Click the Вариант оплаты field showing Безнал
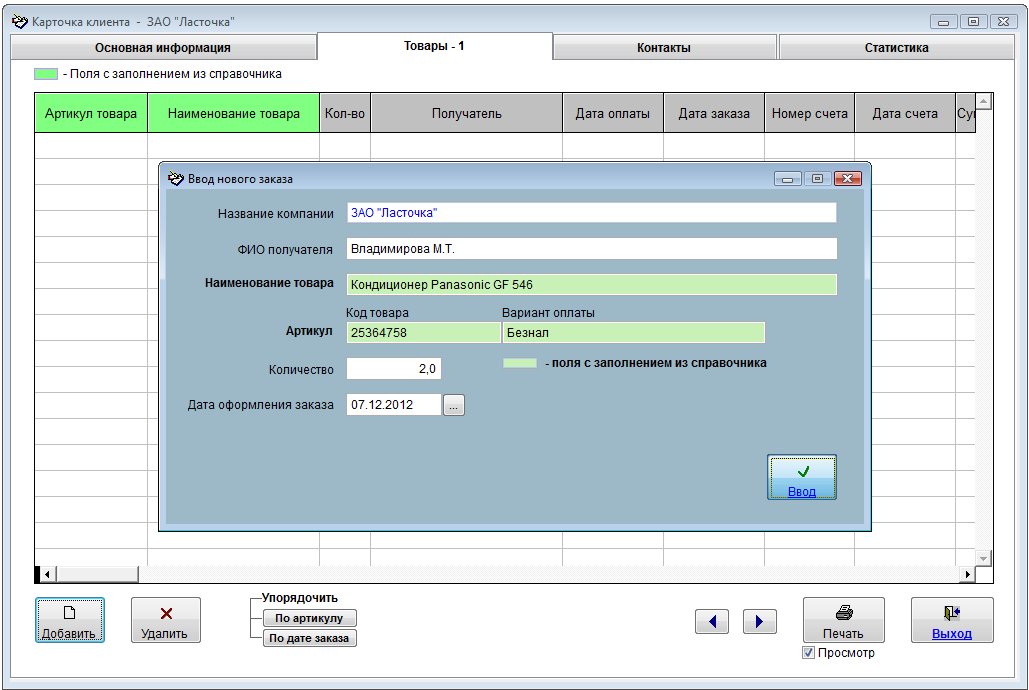The height and width of the screenshot is (690, 1029). (x=632, y=333)
